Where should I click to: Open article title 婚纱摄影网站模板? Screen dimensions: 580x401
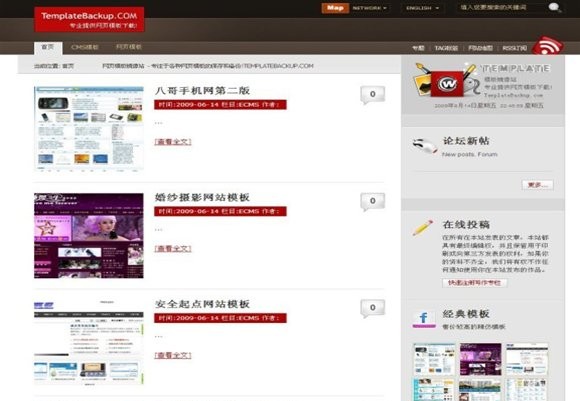pyautogui.click(x=202, y=198)
